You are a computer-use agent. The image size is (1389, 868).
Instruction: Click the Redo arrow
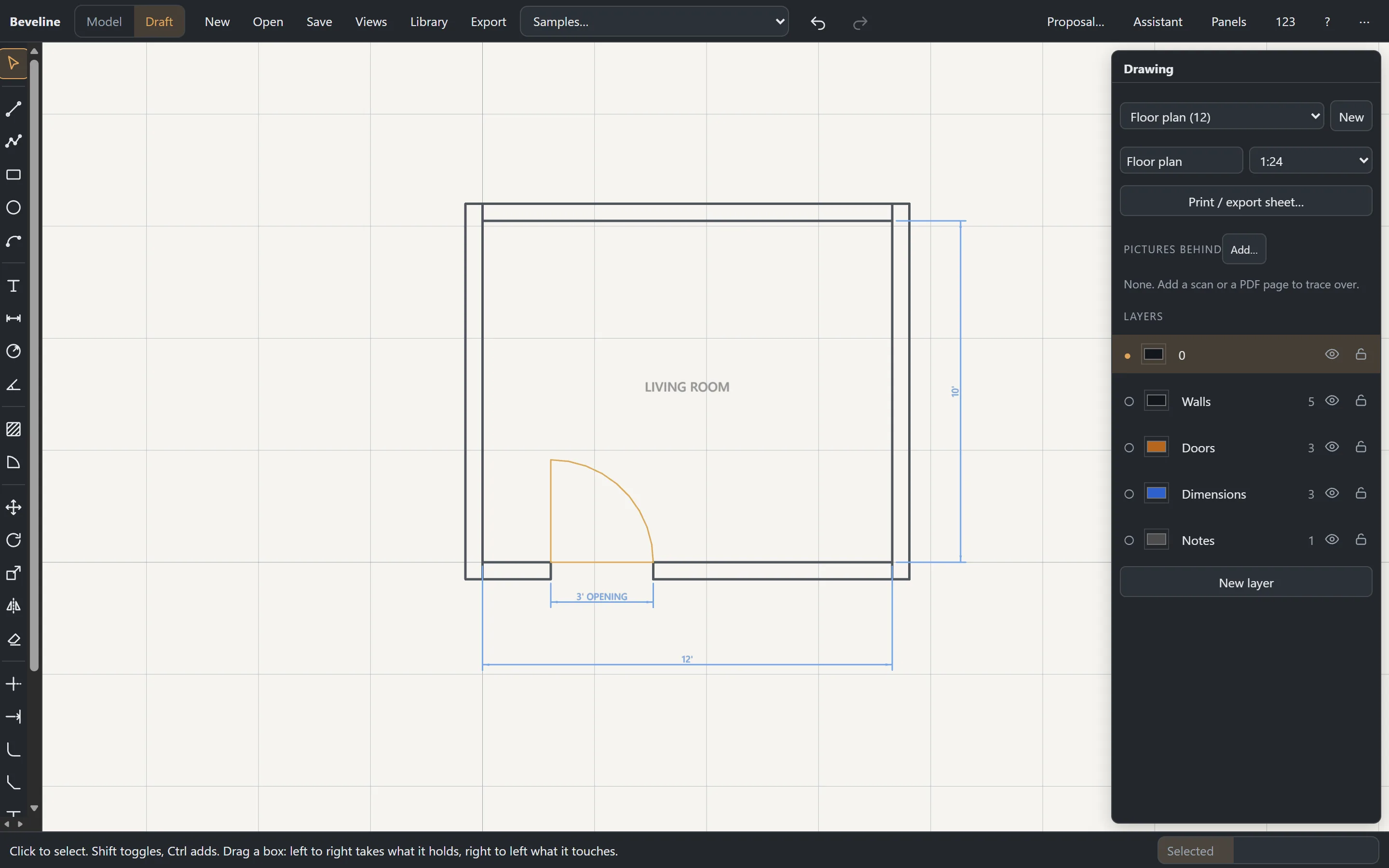(x=860, y=22)
